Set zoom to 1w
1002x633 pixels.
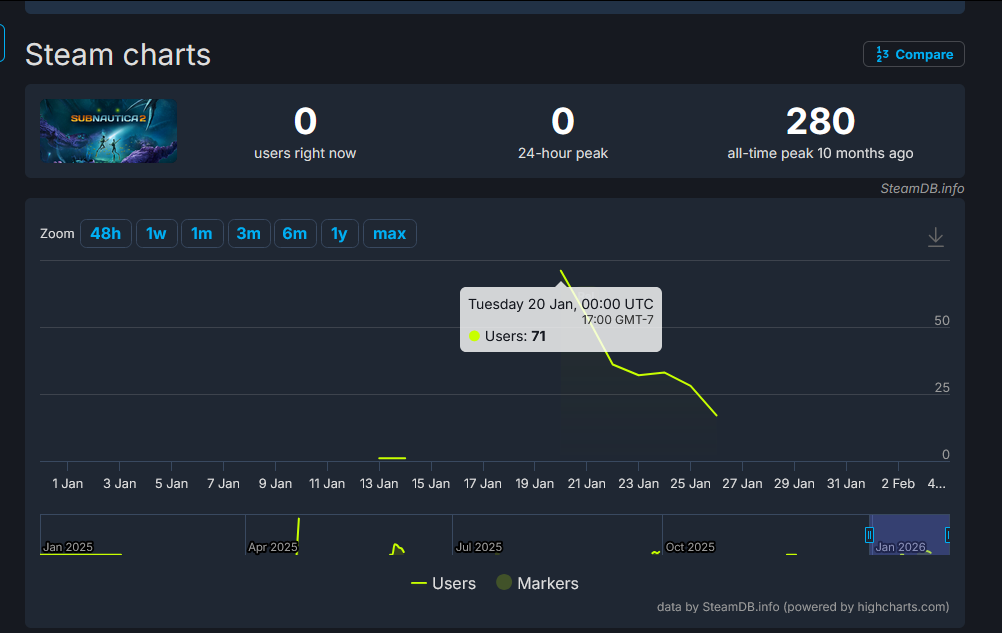pos(157,234)
